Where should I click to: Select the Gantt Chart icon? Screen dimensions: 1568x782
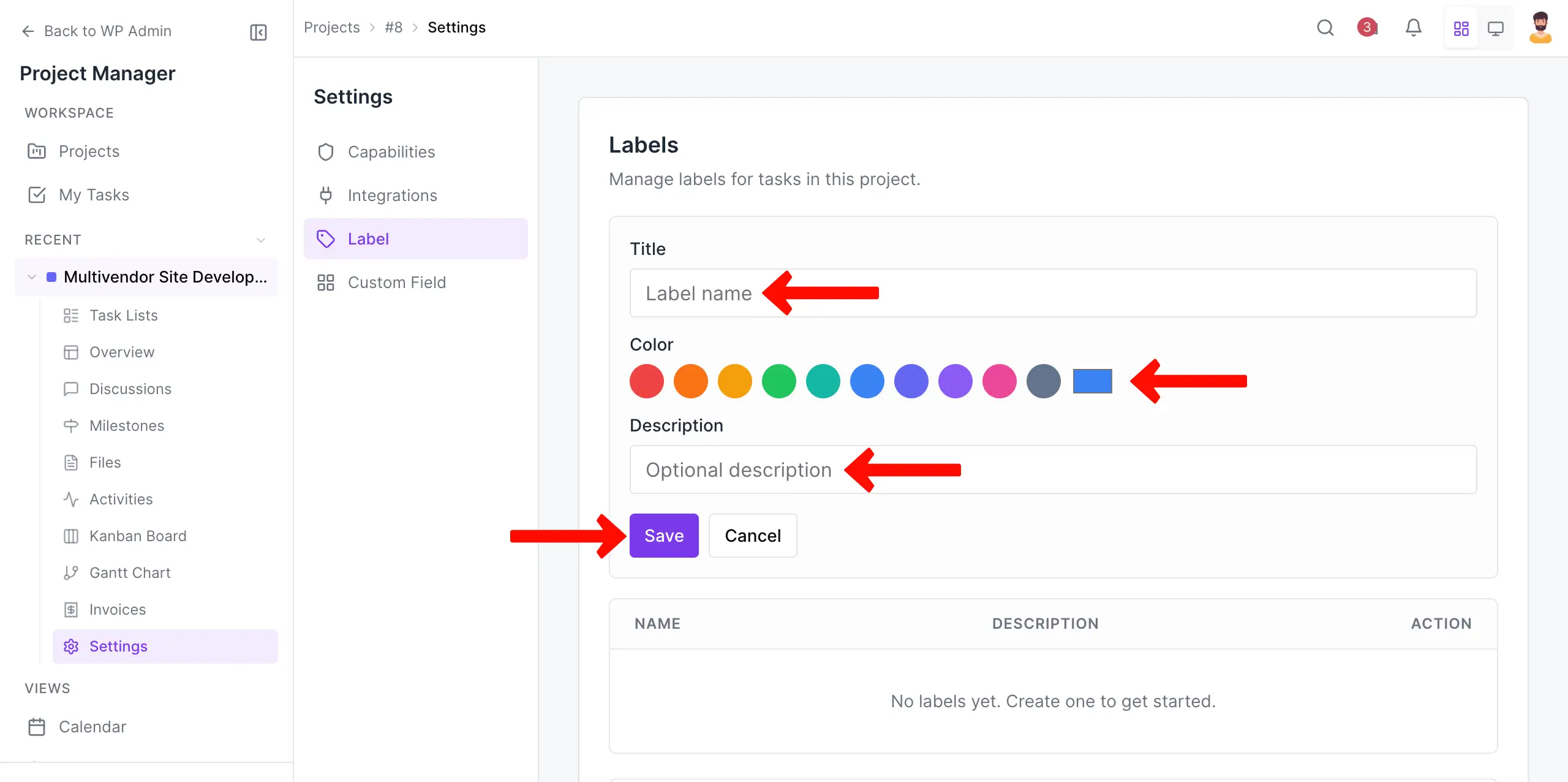pyautogui.click(x=72, y=572)
